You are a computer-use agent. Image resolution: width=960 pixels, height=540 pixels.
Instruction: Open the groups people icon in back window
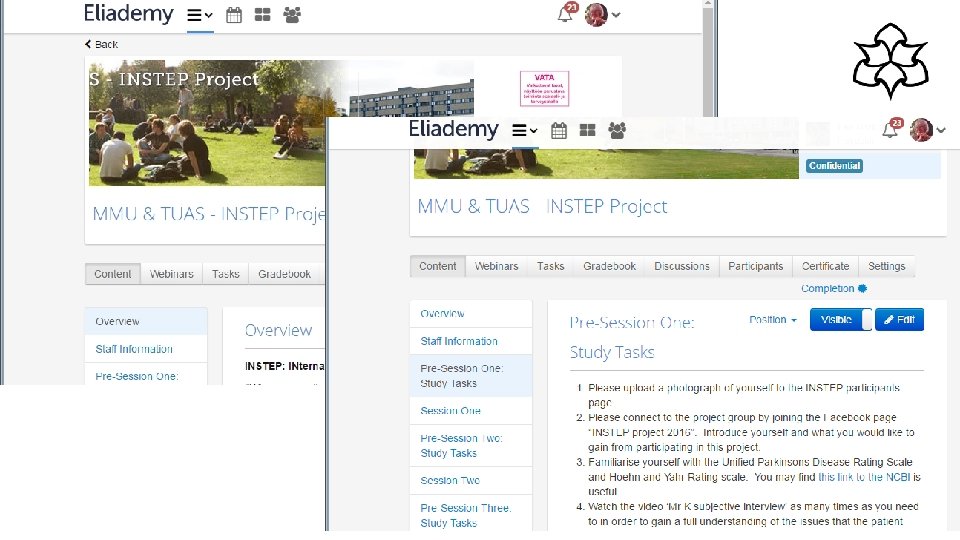pyautogui.click(x=292, y=15)
